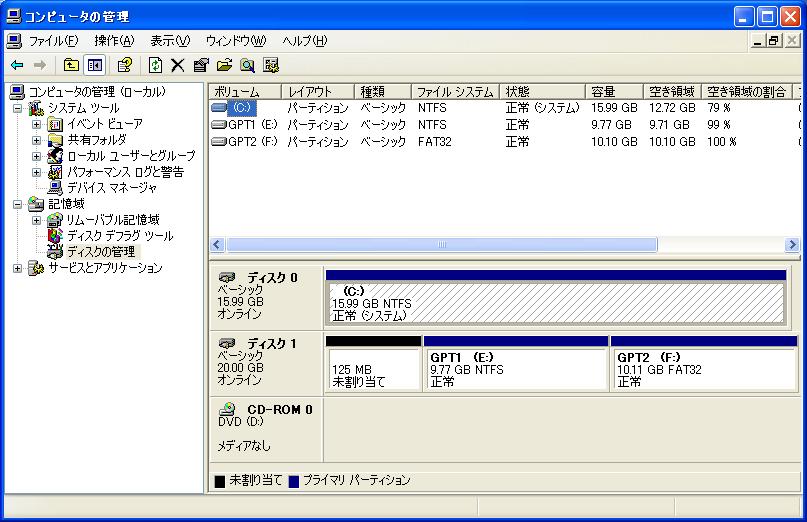
Task: Select the GPT2 (F:) volume row
Action: click(504, 142)
